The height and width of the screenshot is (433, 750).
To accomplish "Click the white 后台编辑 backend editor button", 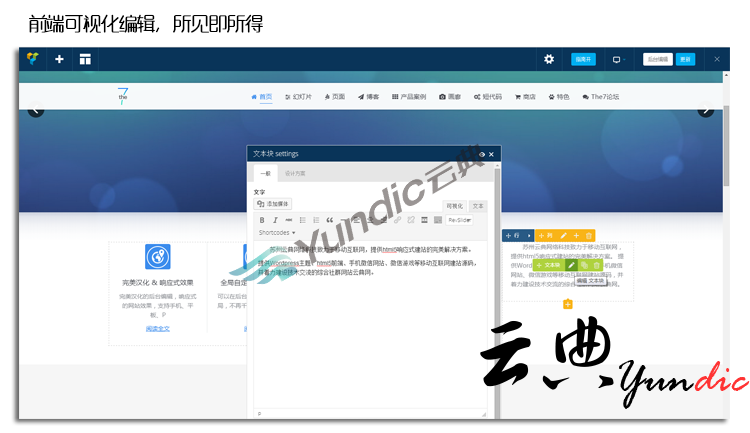I will click(x=658, y=59).
